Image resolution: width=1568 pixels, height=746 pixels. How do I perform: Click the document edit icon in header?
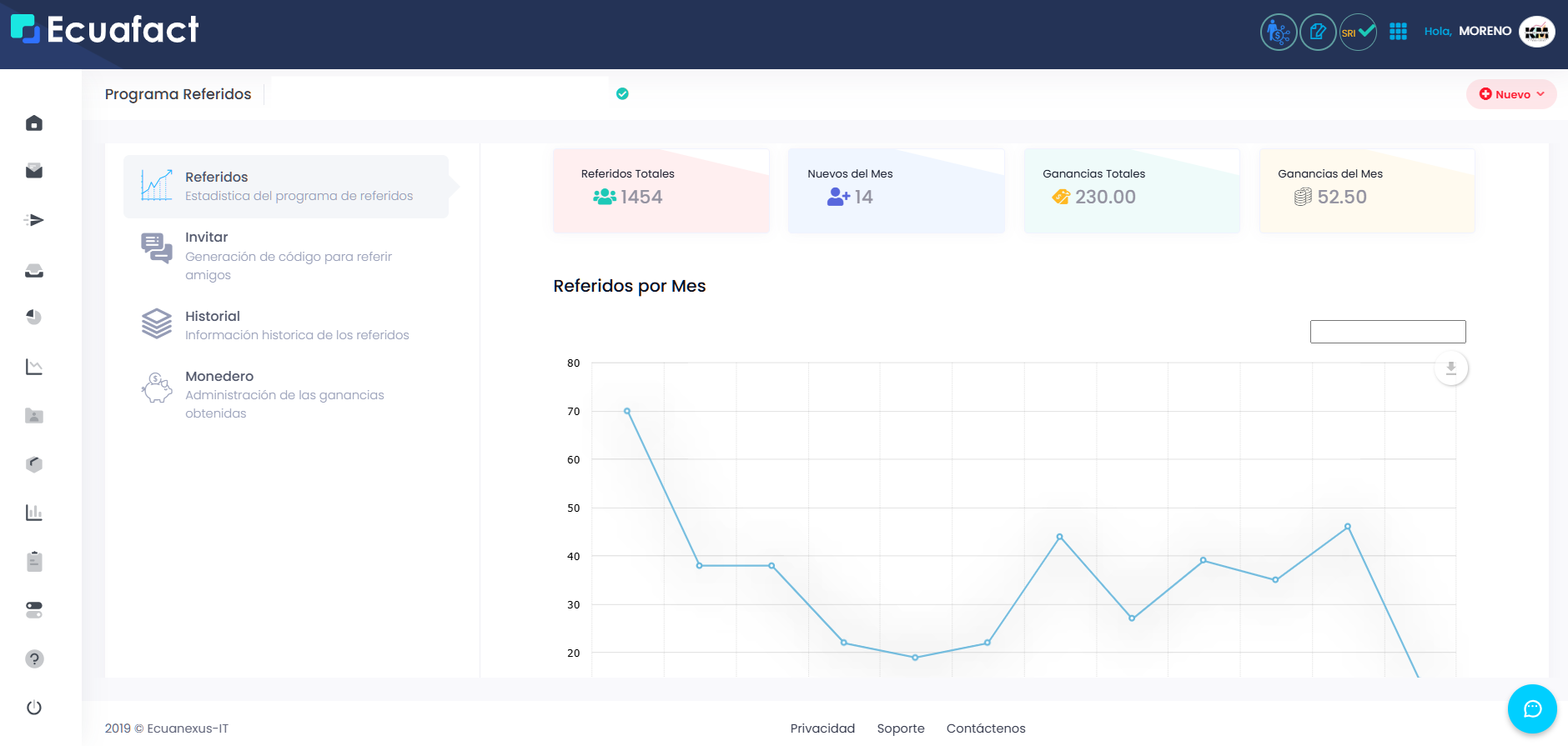pyautogui.click(x=1318, y=33)
